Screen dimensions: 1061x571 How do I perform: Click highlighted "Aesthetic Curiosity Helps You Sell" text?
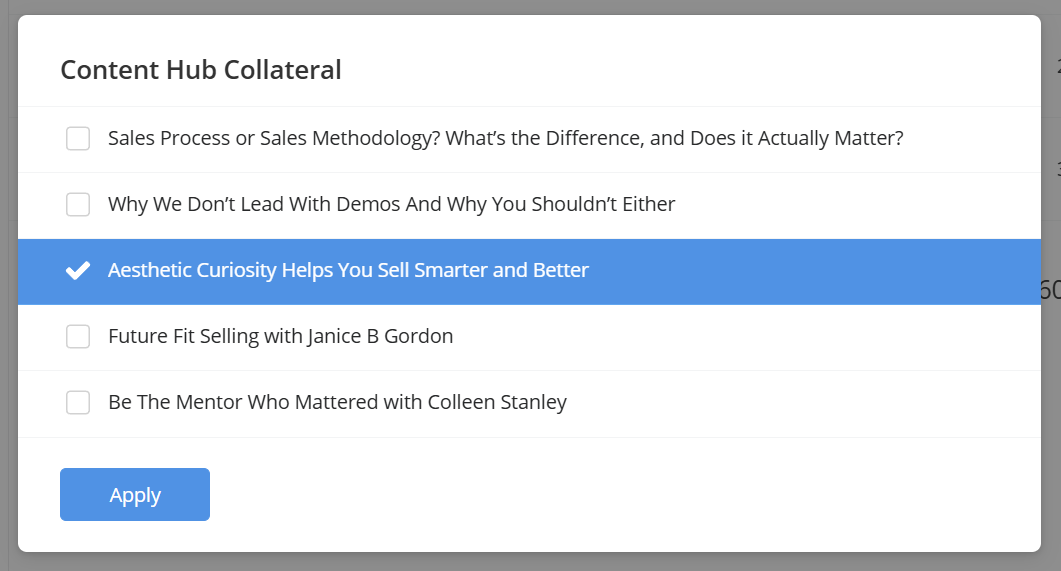click(348, 271)
